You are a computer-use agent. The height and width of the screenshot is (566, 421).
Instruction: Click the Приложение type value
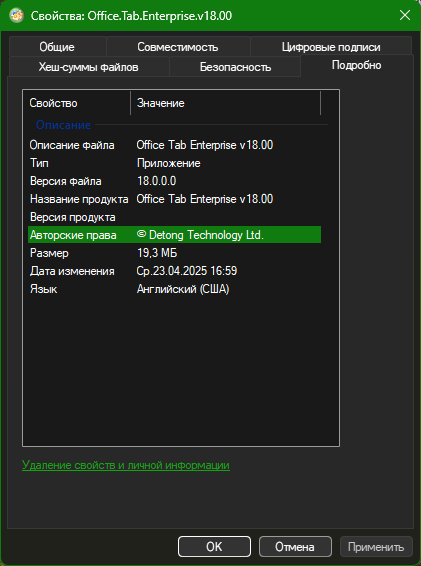[x=169, y=163]
